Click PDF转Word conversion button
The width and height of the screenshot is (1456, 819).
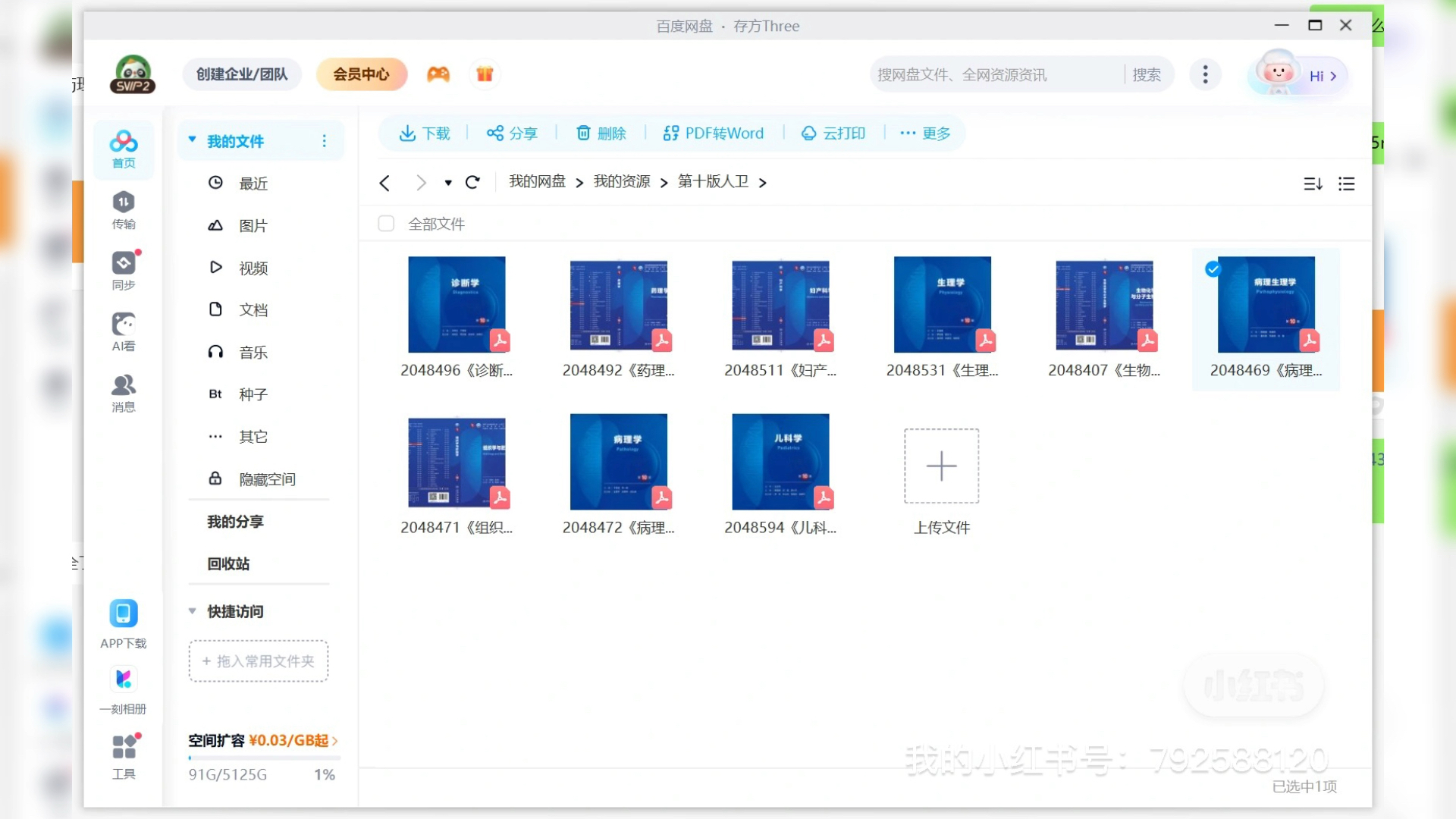[713, 133]
